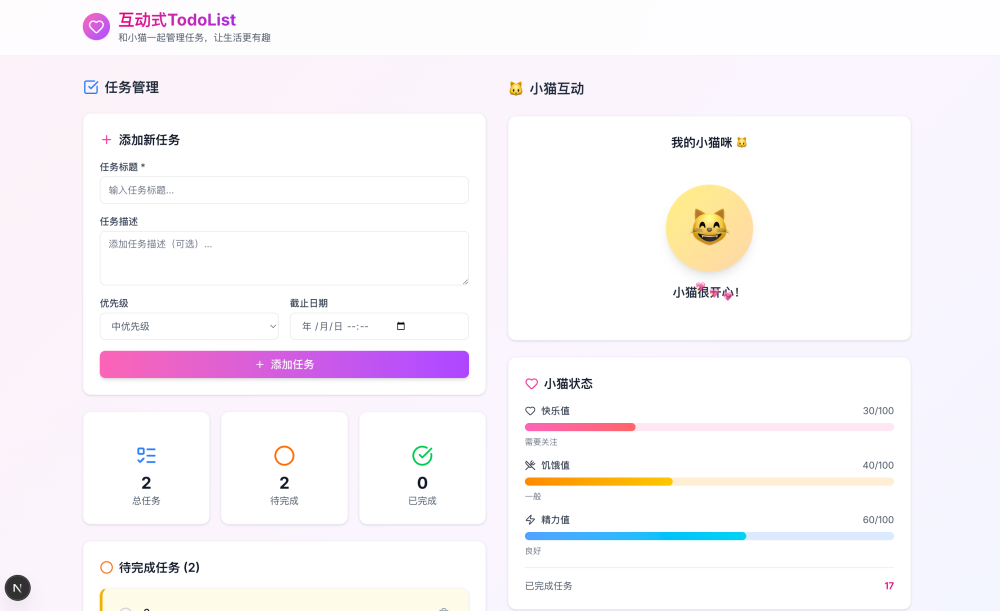Click the kitten avatar circle
1000x611 pixels.
709,228
